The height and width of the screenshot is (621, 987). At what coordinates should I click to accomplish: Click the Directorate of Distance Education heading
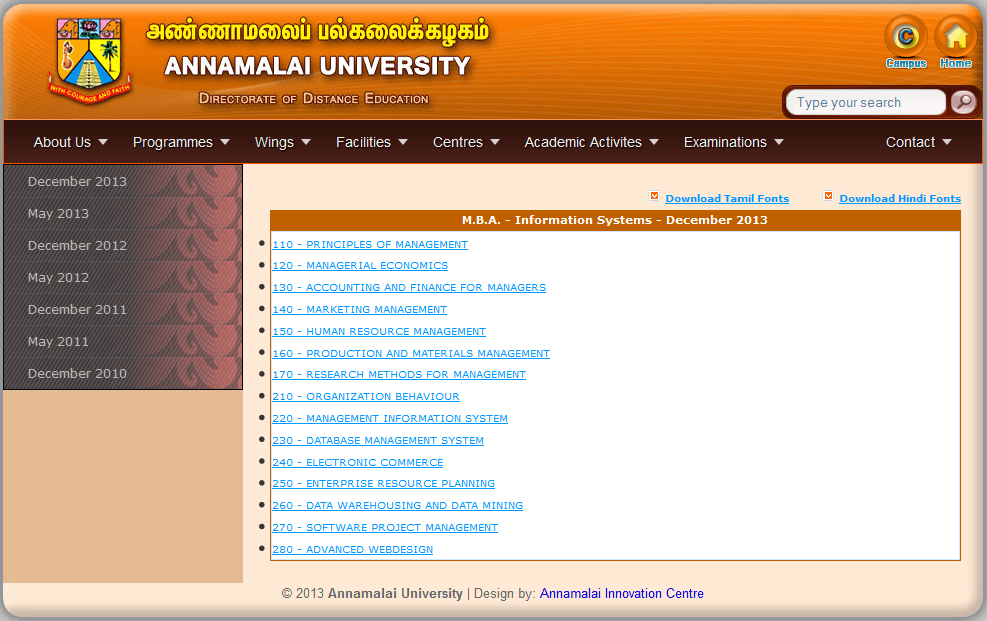point(313,99)
